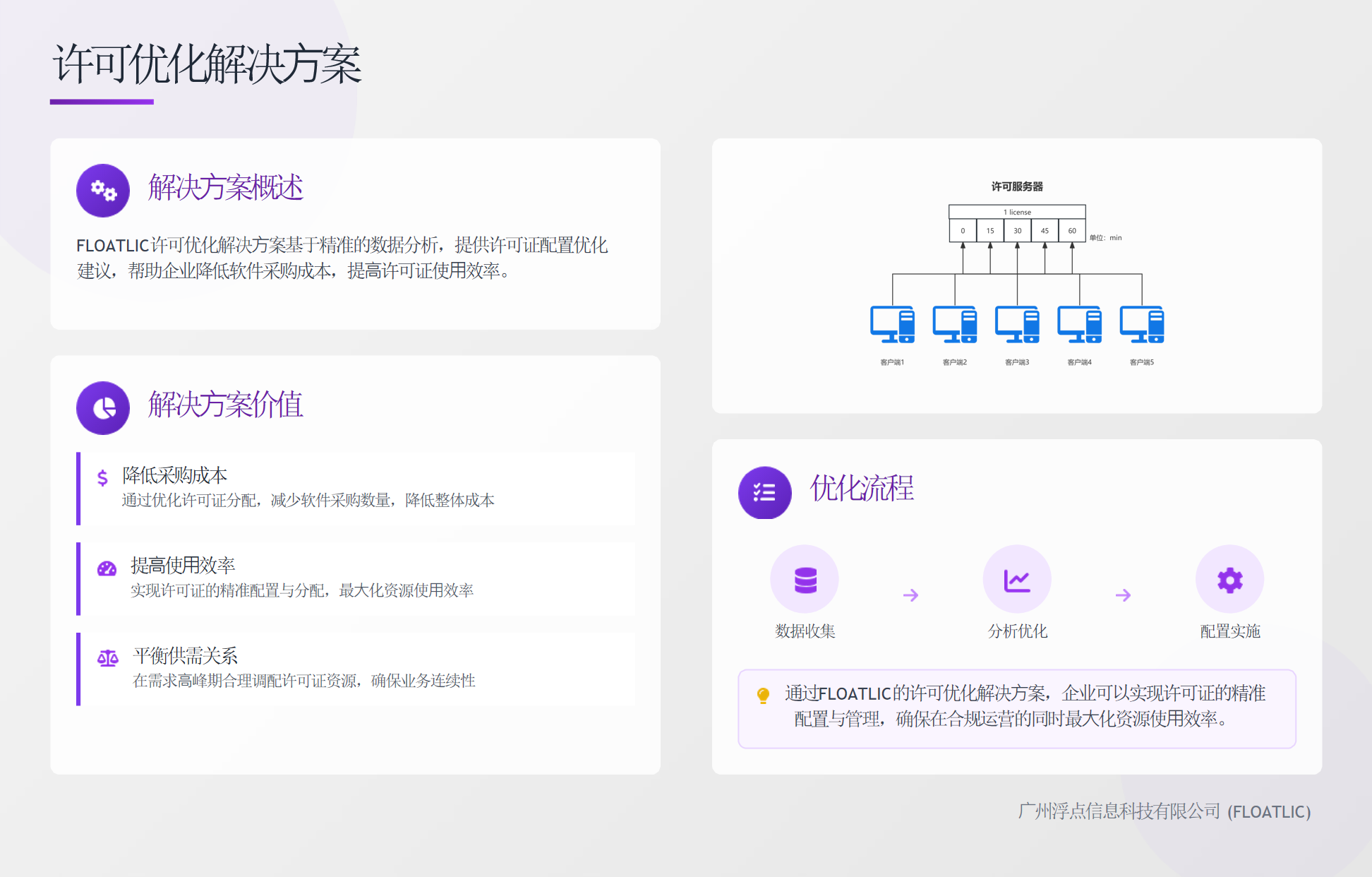This screenshot has height=877, width=1372.
Task: Click the 许可优化解决方案 page title
Action: (207, 64)
